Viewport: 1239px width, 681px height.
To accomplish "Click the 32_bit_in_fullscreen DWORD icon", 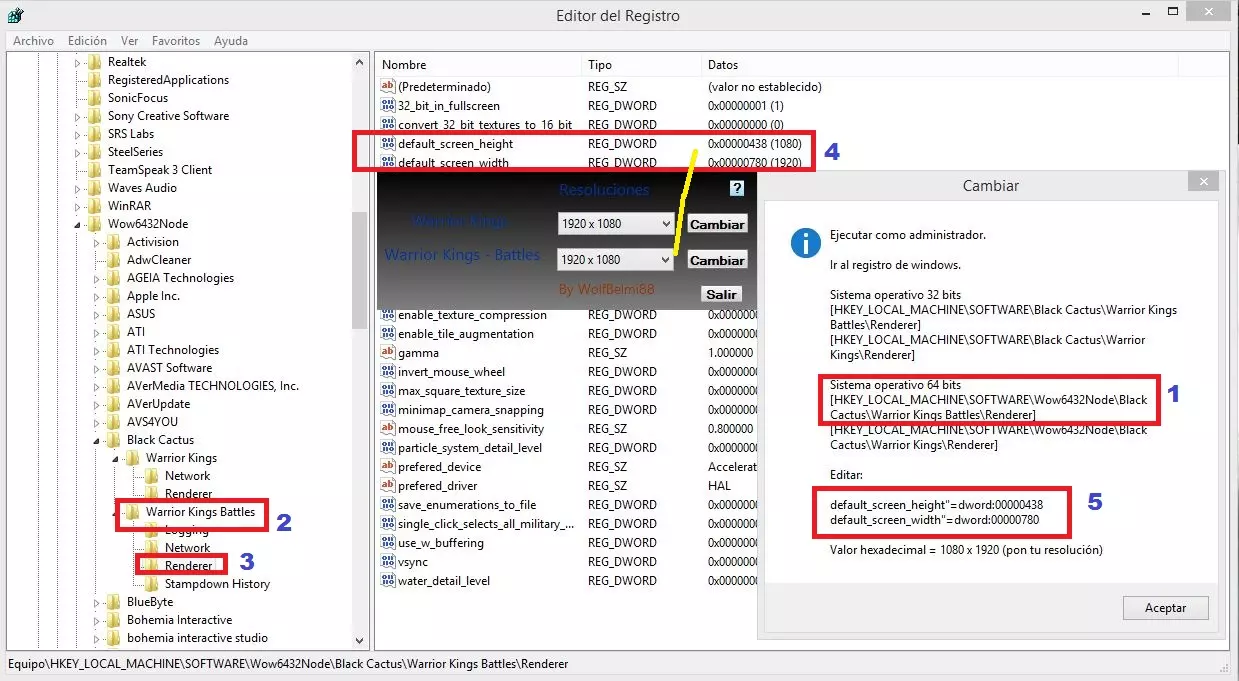I will click(388, 106).
